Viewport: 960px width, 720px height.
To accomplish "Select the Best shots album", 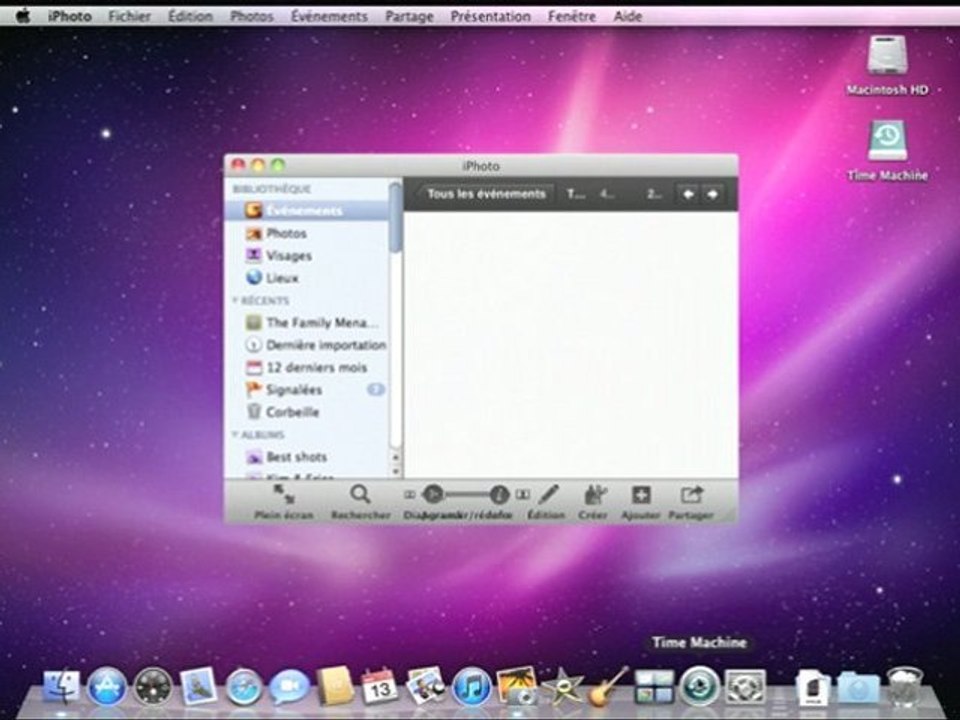I will [x=306, y=457].
